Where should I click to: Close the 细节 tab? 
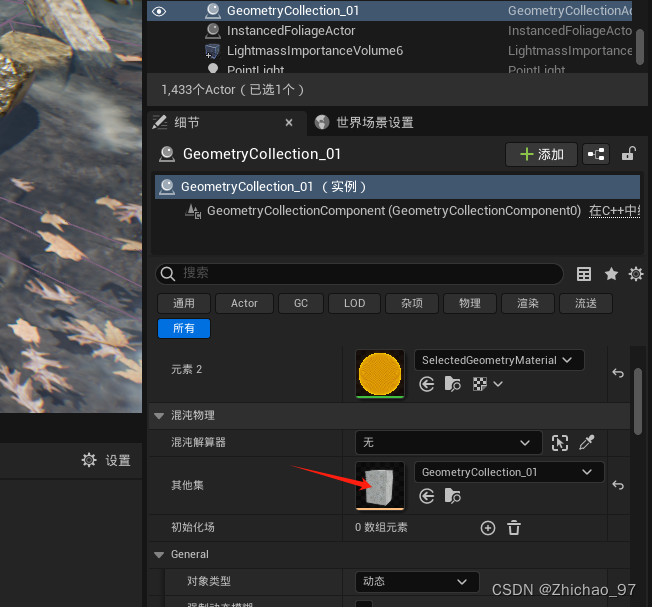[x=289, y=123]
